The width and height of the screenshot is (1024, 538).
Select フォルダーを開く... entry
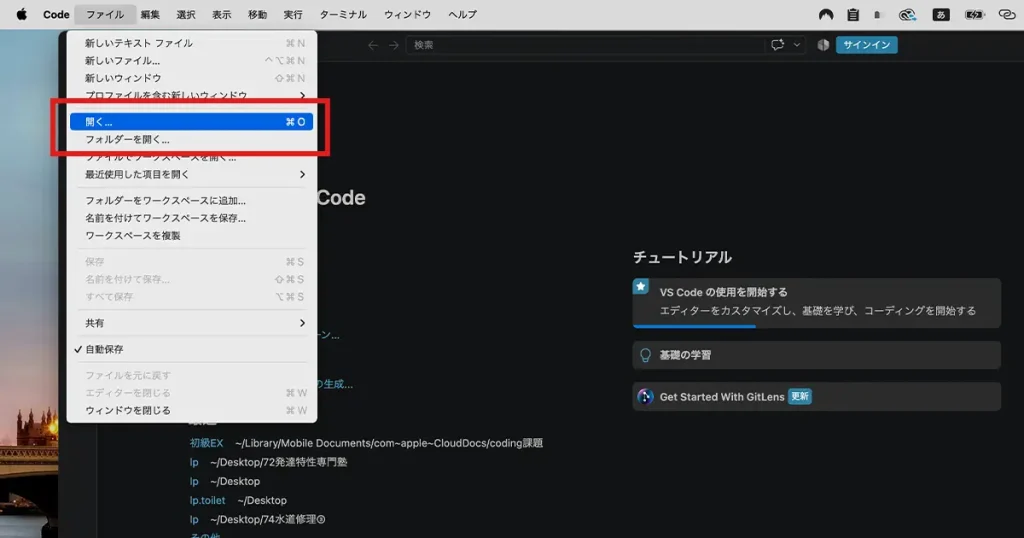192,139
